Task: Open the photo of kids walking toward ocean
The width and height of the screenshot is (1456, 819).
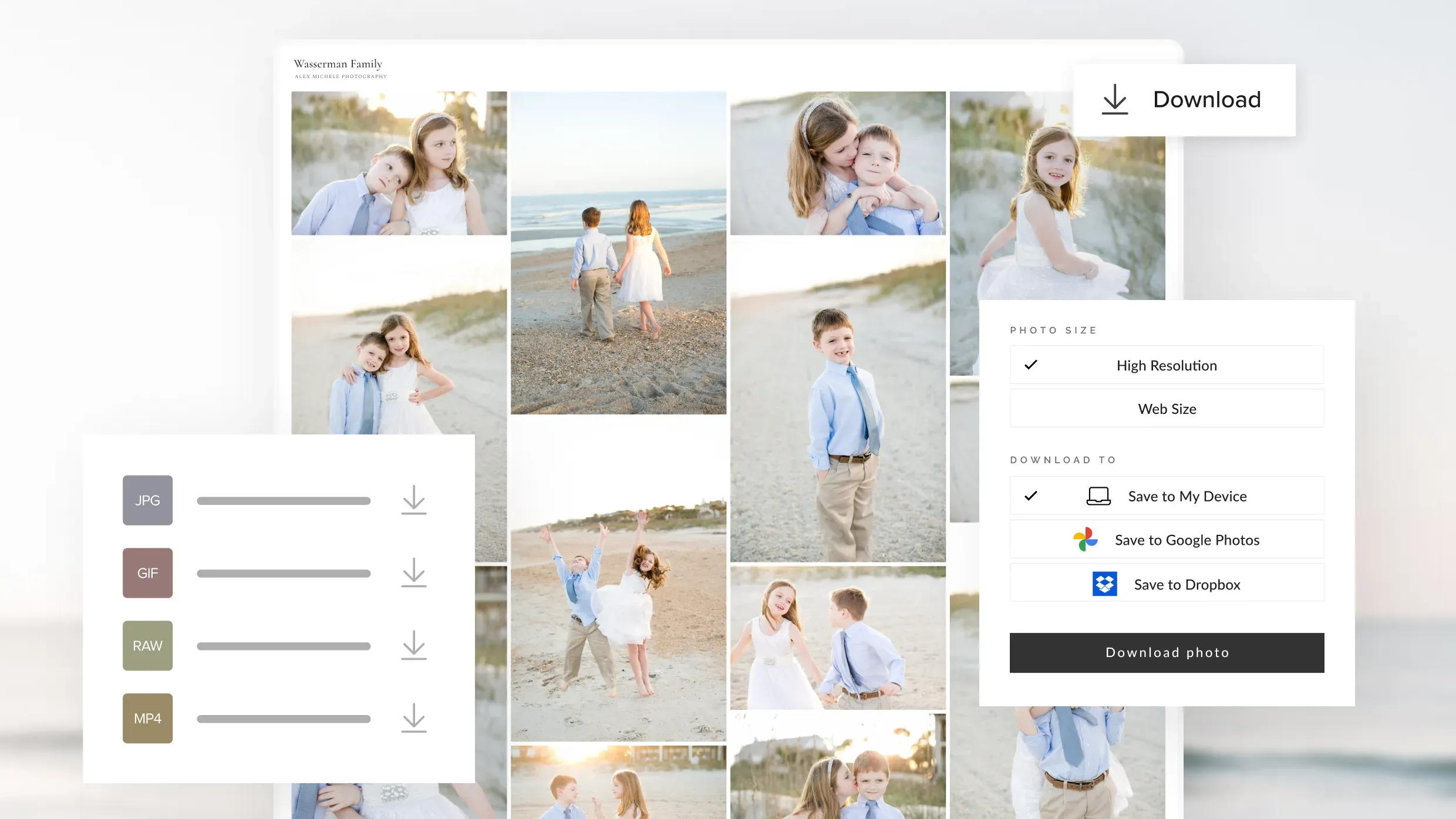Action: (x=618, y=253)
